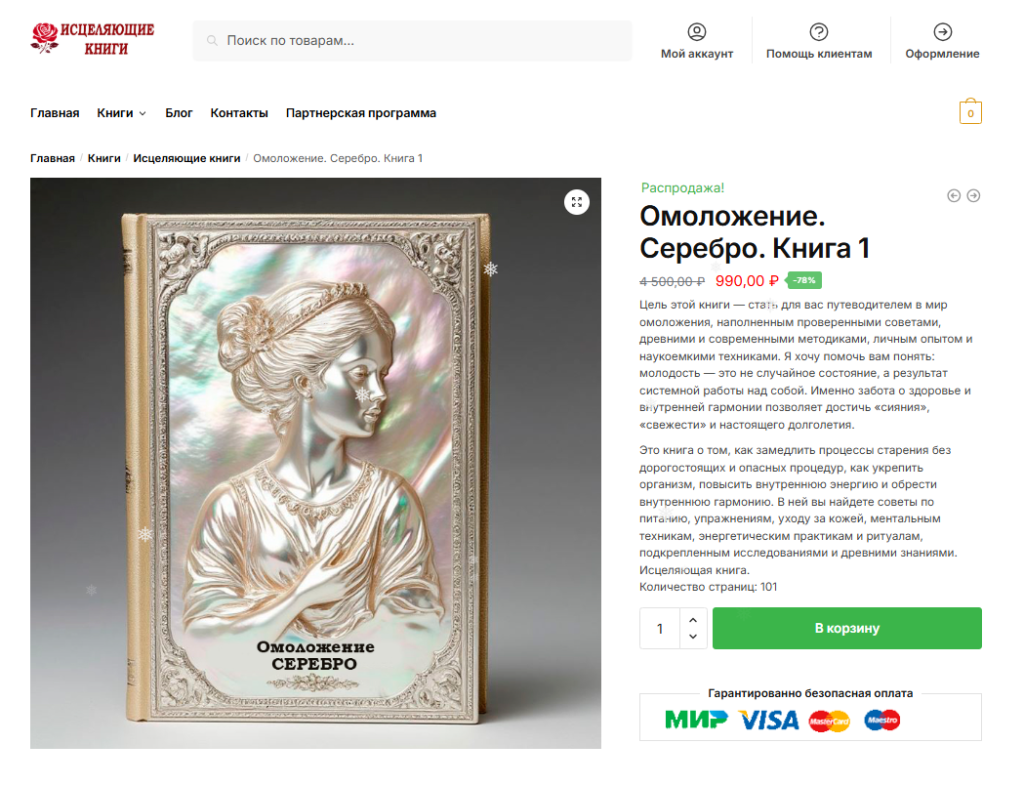Go to next product arrow
The height and width of the screenshot is (785, 1024).
[x=974, y=195]
